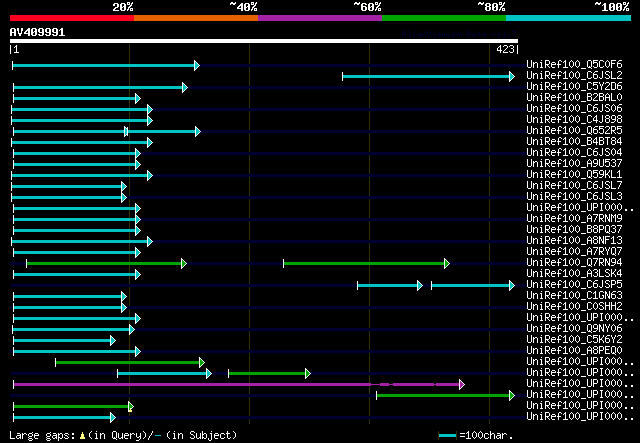Select the UniRef100_Q9NY06 label
This screenshot has height=443, width=640.
click(x=574, y=329)
